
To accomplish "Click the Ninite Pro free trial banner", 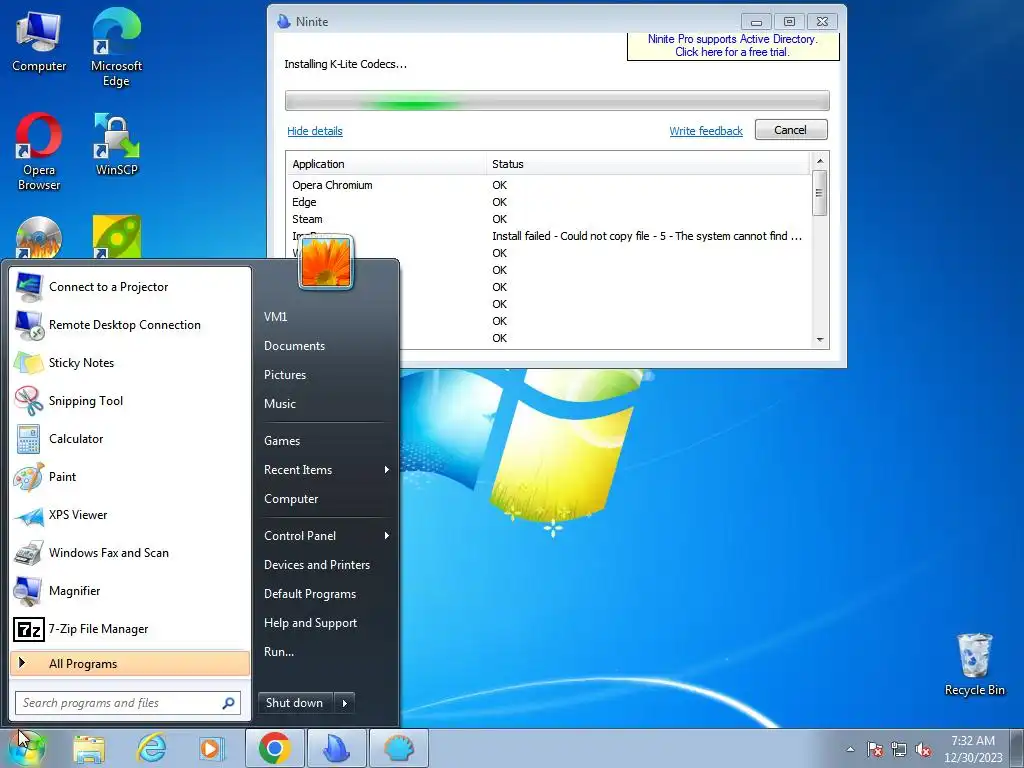I will (733, 46).
